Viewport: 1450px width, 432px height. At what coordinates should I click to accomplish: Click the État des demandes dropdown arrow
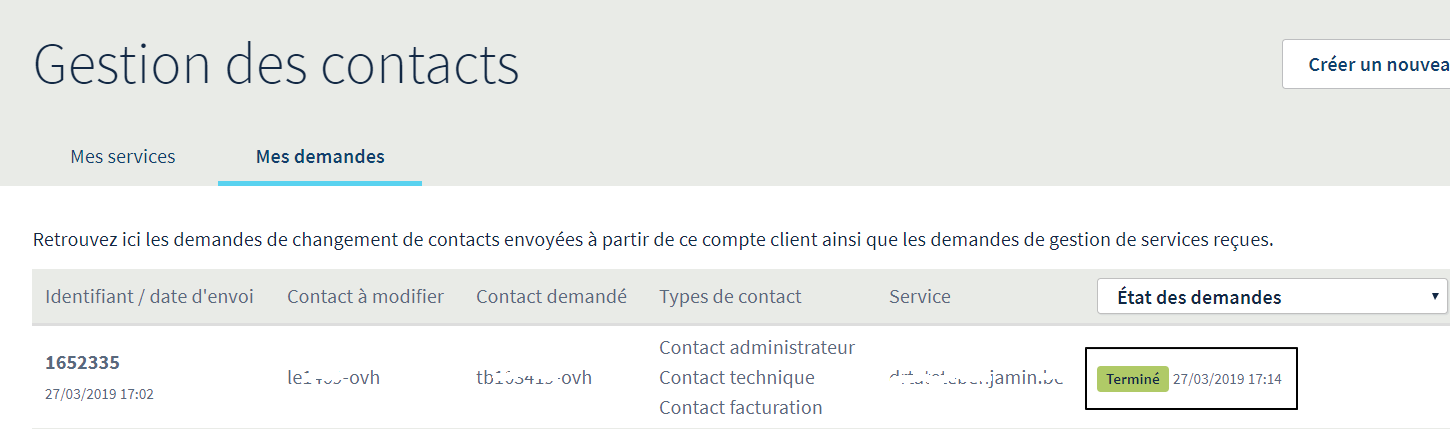[x=1435, y=297]
